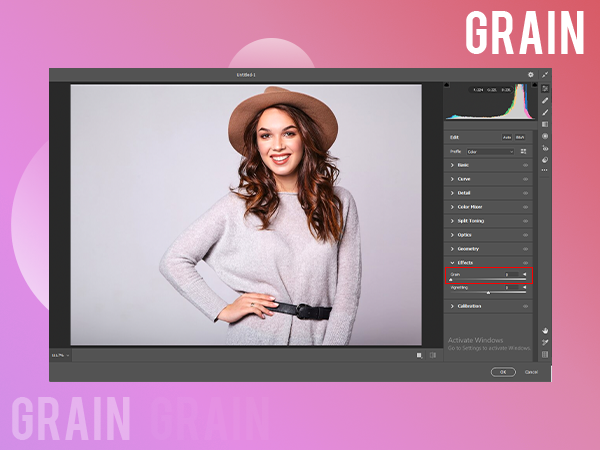The width and height of the screenshot is (600, 450).
Task: Toggle highlight clipping warning on histogram
Action: click(535, 85)
